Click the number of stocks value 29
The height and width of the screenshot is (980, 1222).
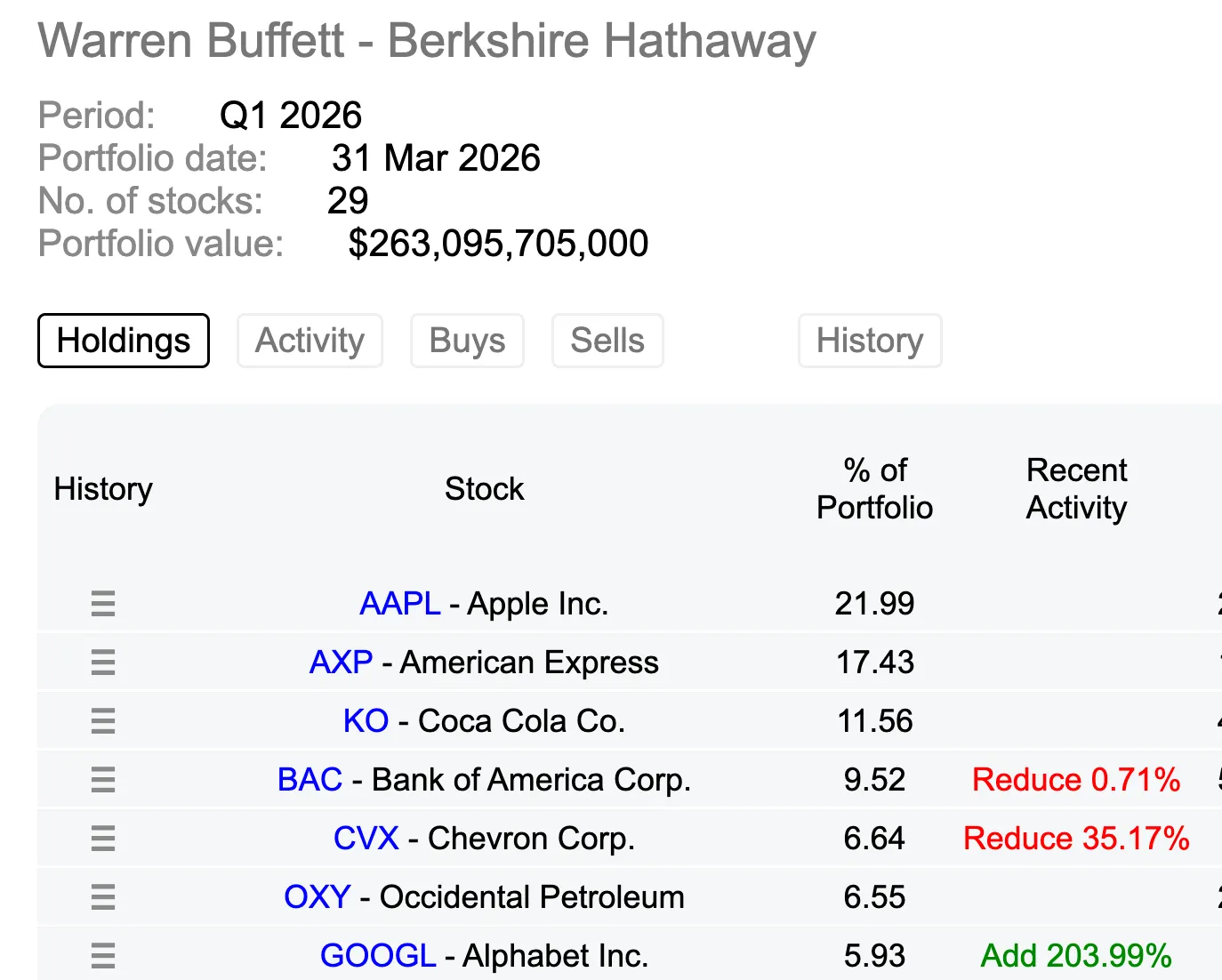point(348,201)
